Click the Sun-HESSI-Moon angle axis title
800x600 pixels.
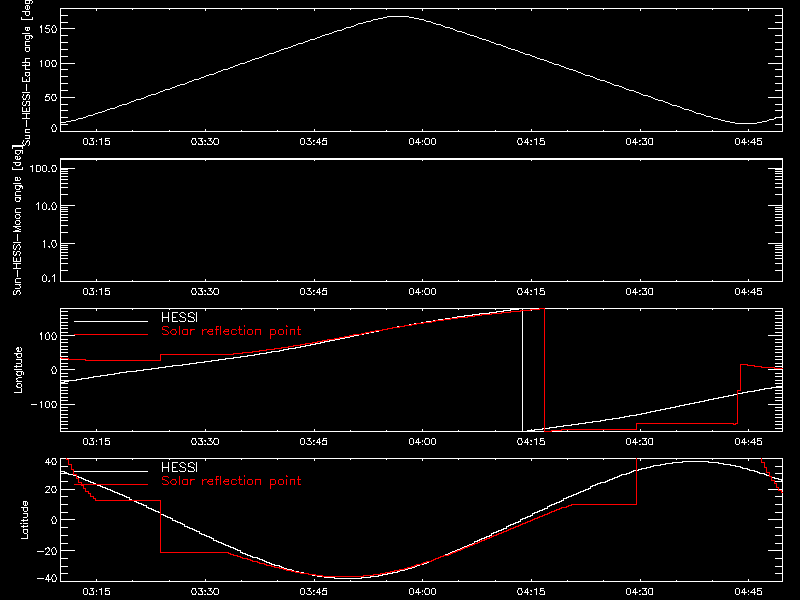tap(17, 220)
